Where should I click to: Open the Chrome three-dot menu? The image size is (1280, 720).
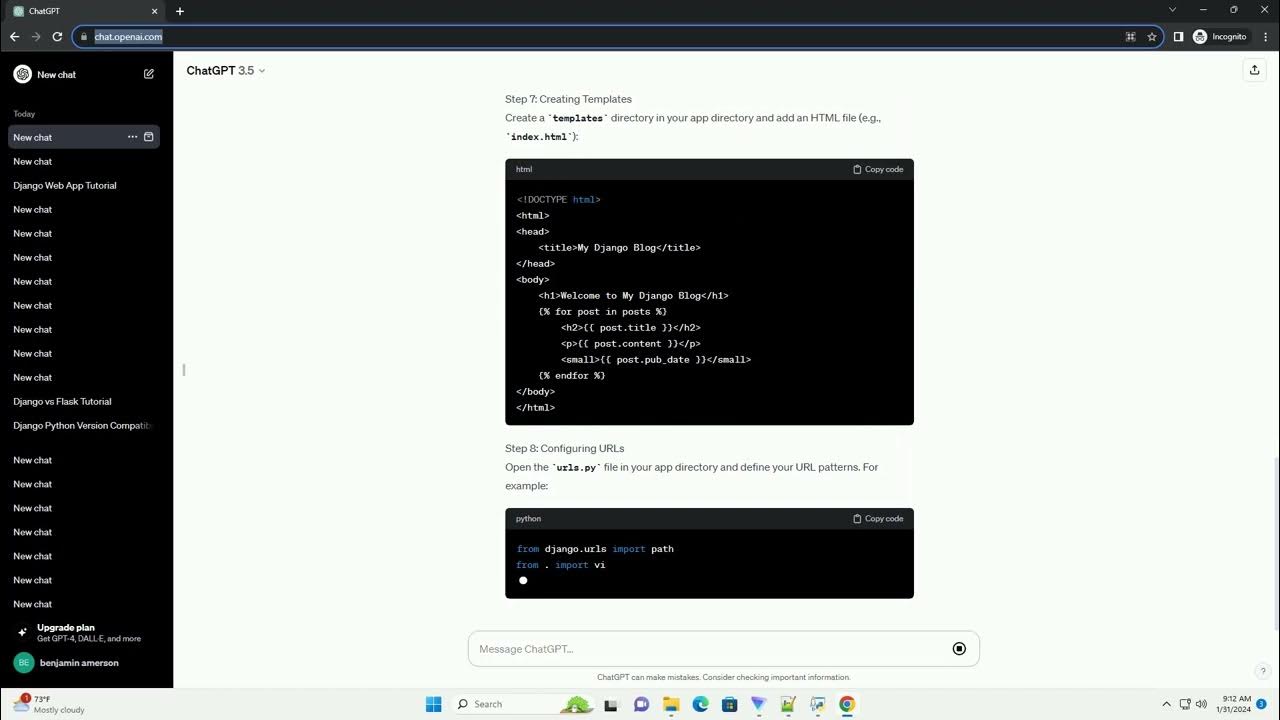pyautogui.click(x=1265, y=36)
